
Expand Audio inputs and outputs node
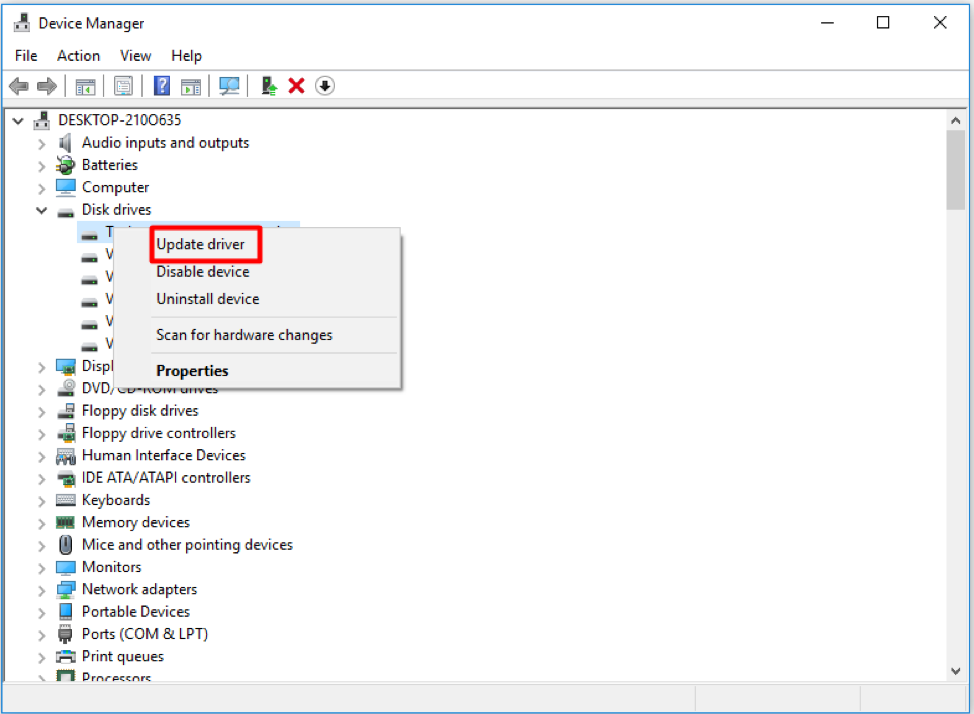click(42, 144)
